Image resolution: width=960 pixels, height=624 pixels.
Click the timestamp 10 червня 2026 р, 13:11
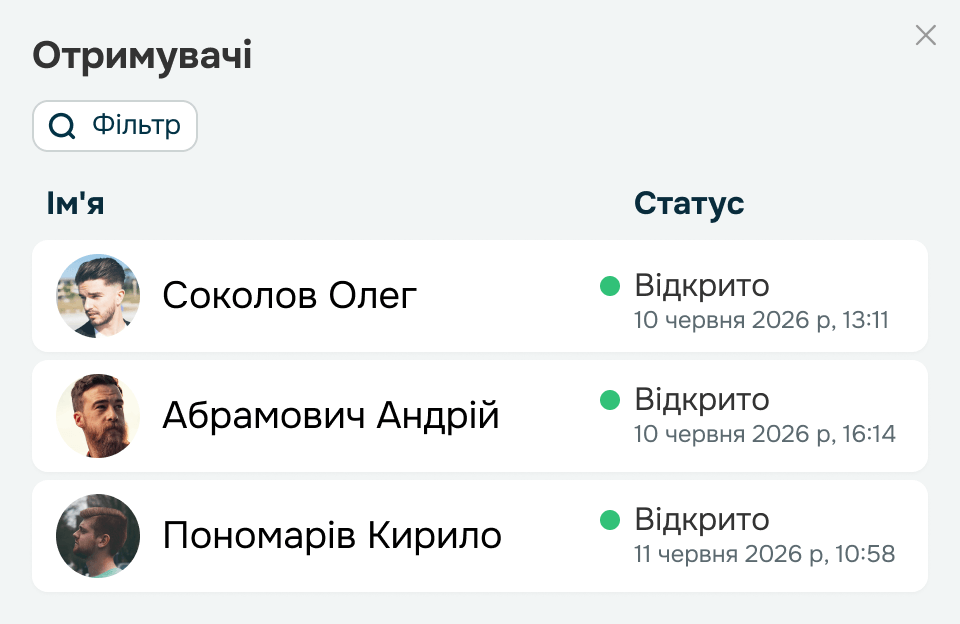tap(761, 320)
